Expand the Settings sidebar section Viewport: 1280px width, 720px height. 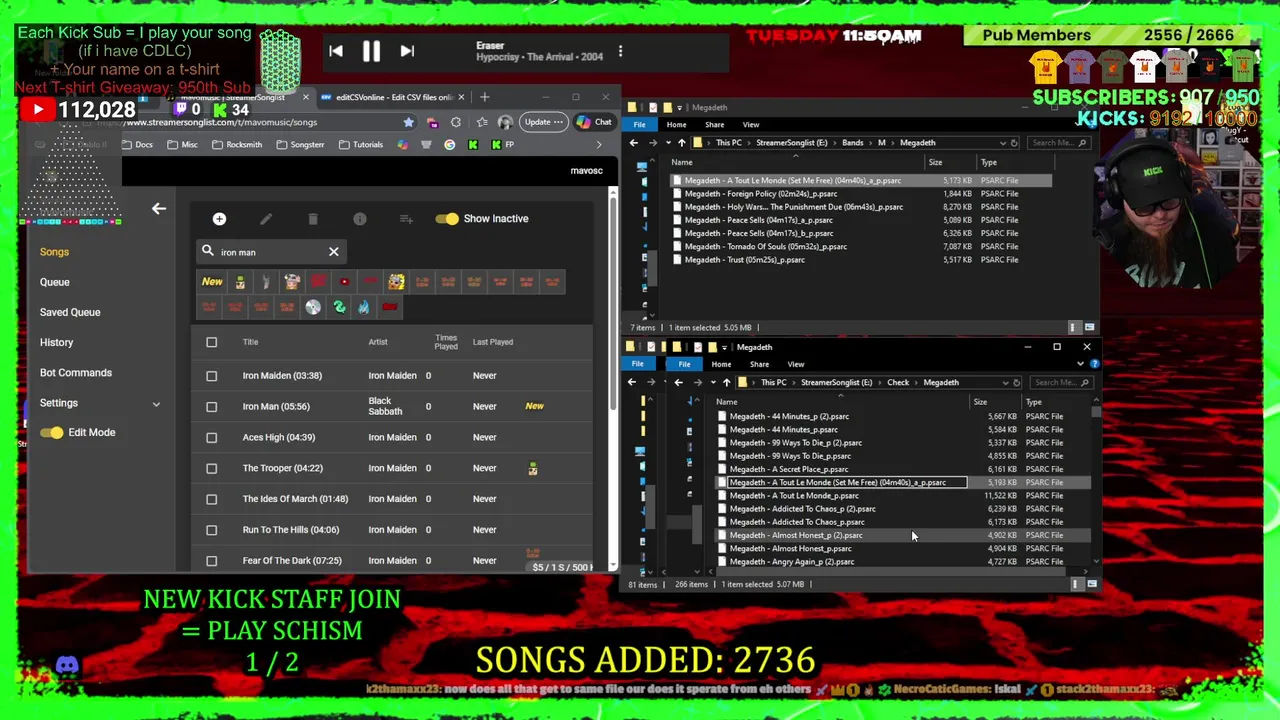pos(156,404)
